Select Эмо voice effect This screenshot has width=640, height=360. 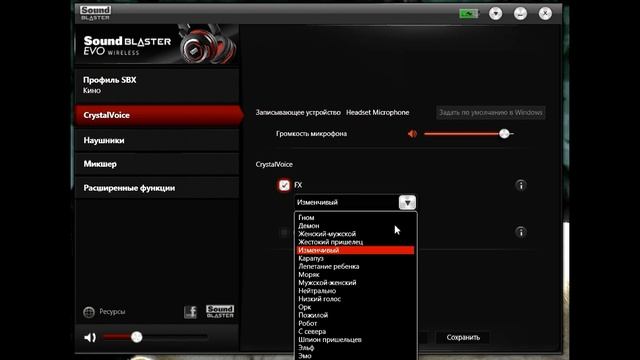pos(355,356)
